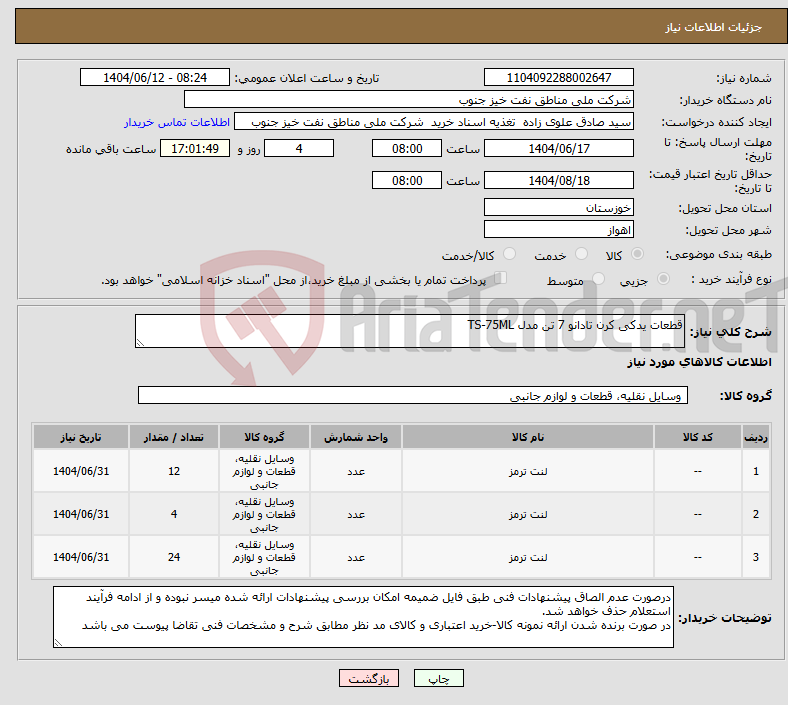This screenshot has height=705, width=788.
Task: Click the تعداد / مقدار column header
Action: tap(174, 437)
